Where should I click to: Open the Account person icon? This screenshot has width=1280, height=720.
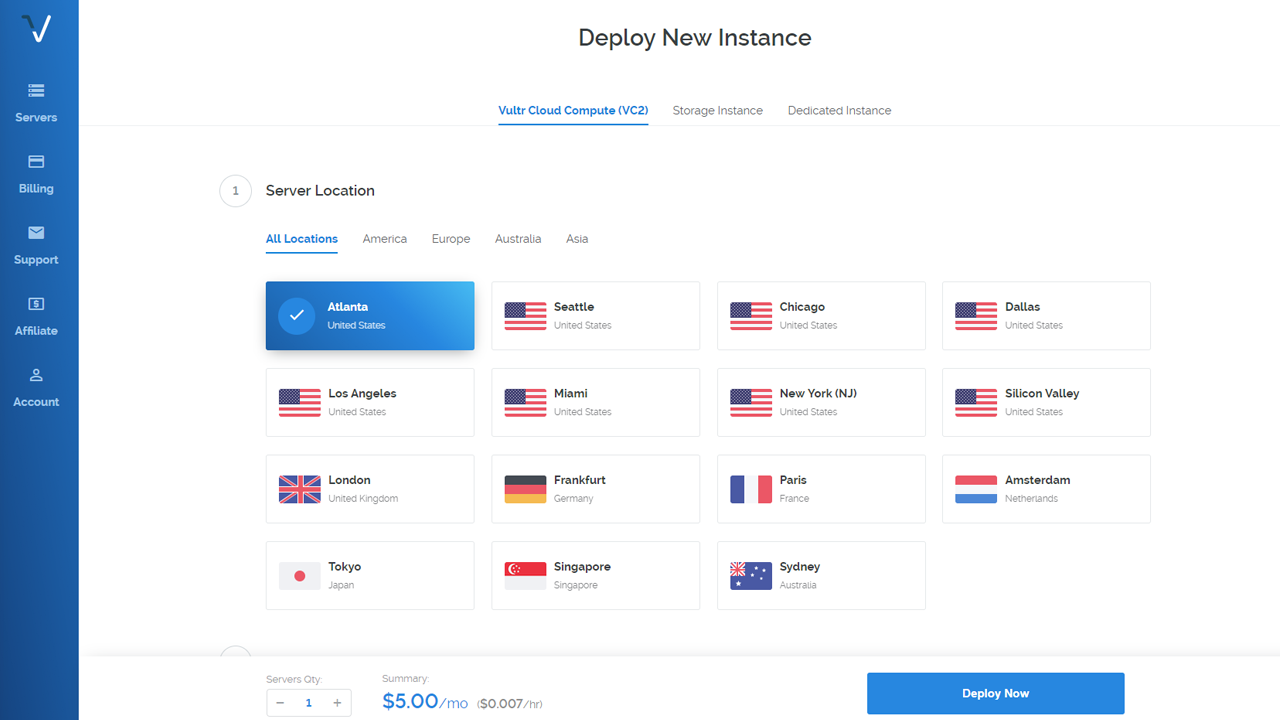(36, 375)
